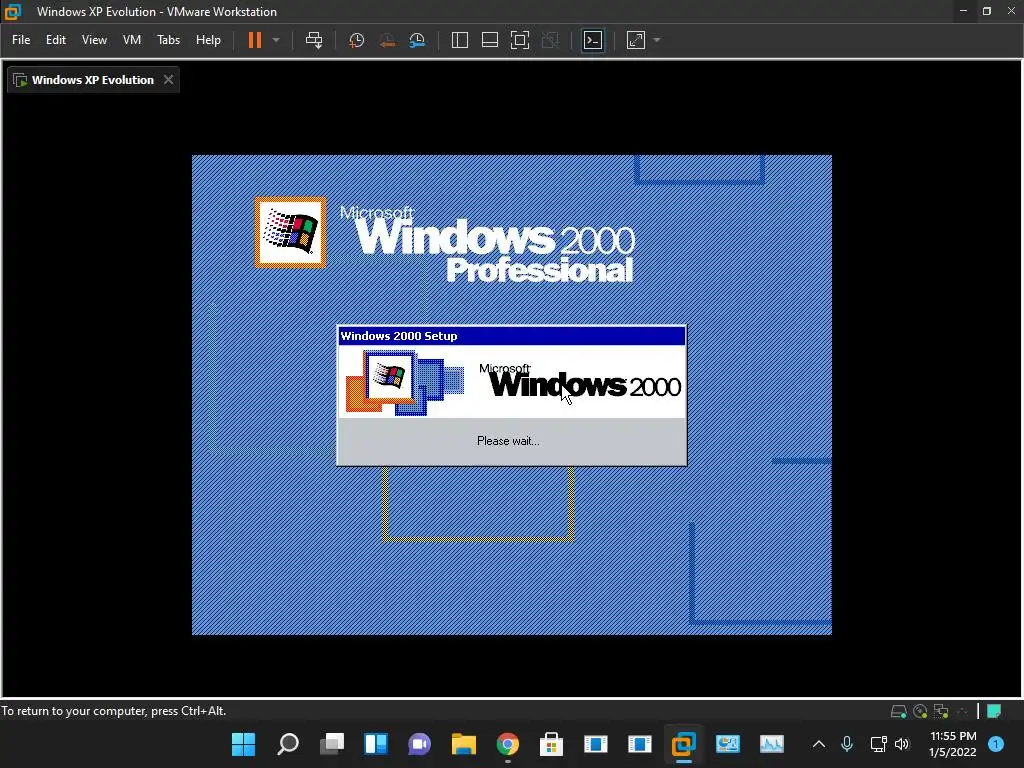
Task: Take a snapshot of this virtual machine
Action: pyautogui.click(x=356, y=40)
